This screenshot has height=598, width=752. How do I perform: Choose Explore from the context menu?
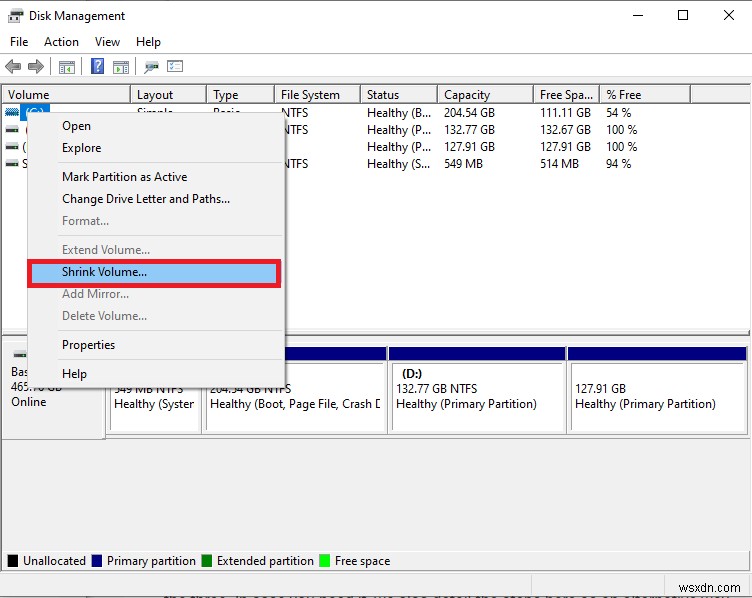(156, 148)
